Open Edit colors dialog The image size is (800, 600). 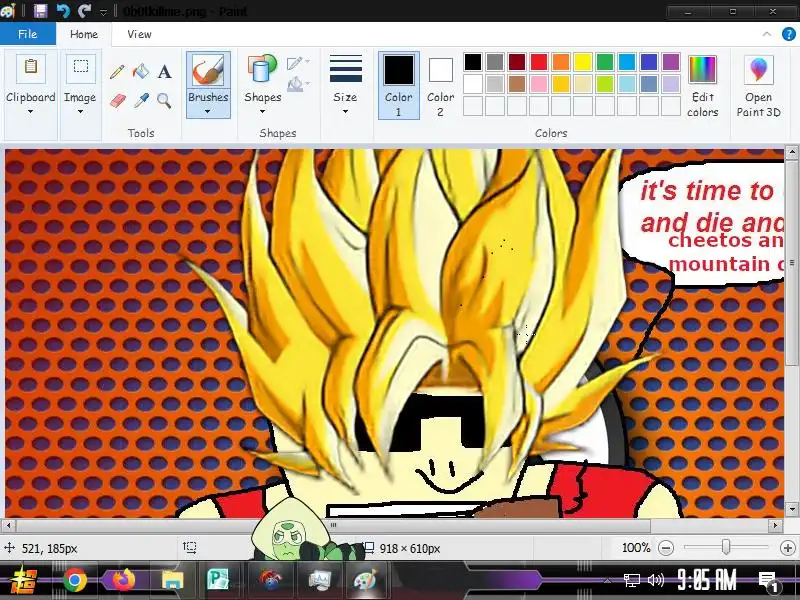point(703,70)
